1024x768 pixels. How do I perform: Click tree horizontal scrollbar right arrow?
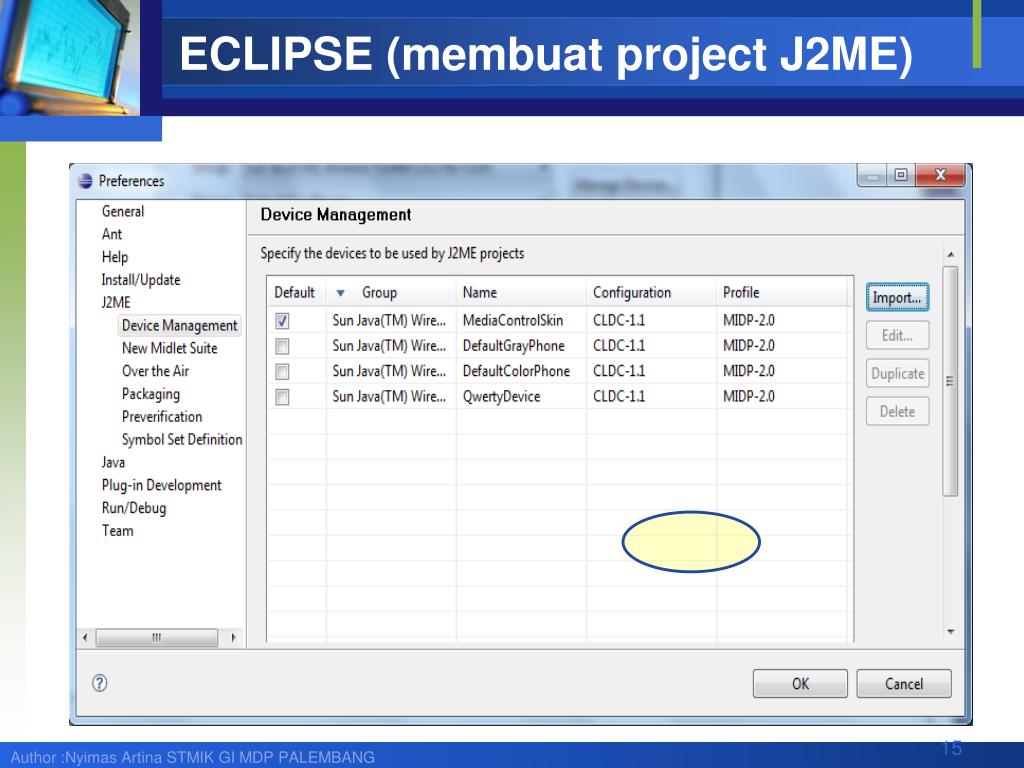(233, 637)
